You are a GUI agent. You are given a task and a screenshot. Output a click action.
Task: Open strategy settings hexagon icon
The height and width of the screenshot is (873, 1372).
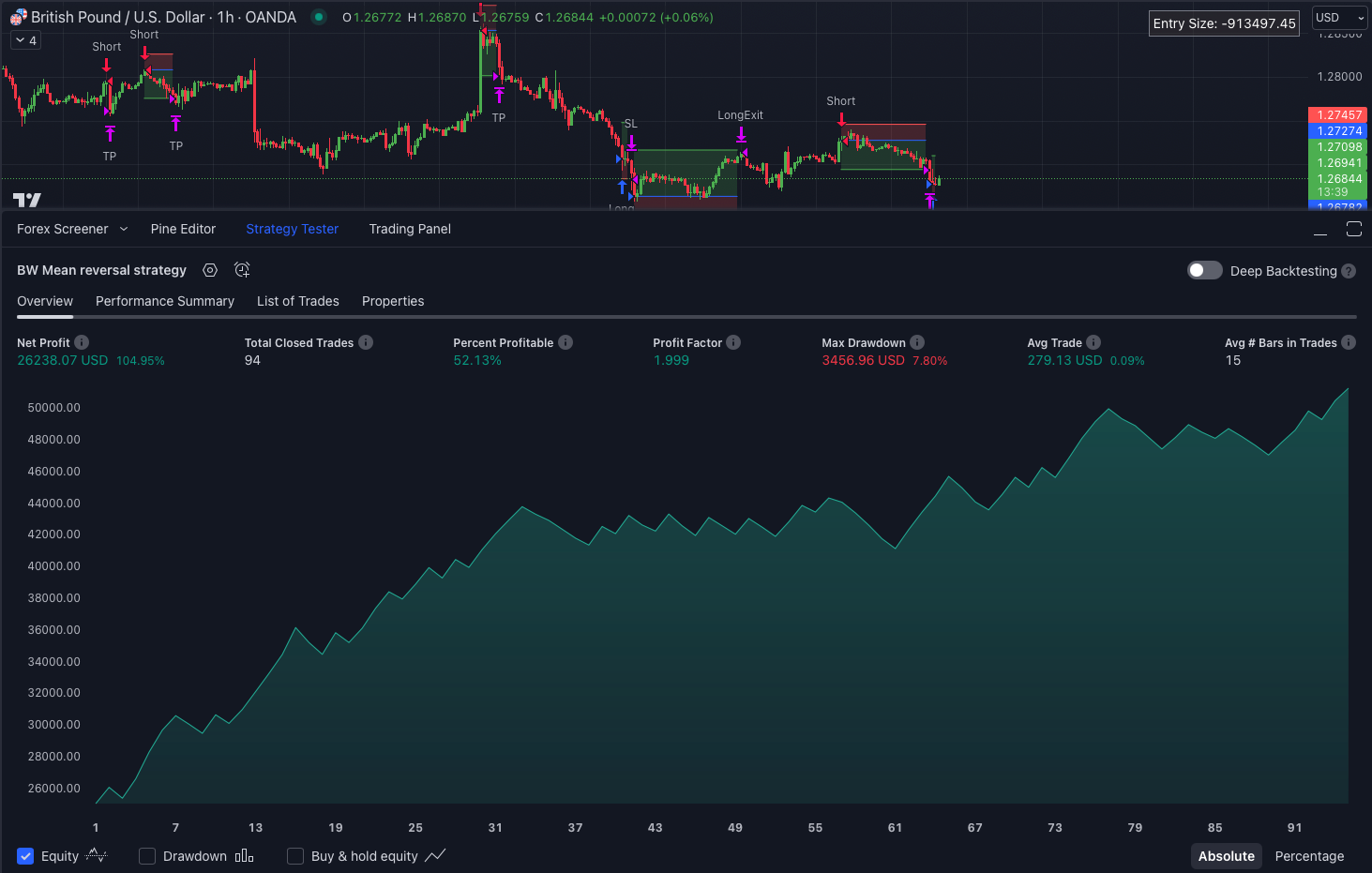click(x=210, y=270)
